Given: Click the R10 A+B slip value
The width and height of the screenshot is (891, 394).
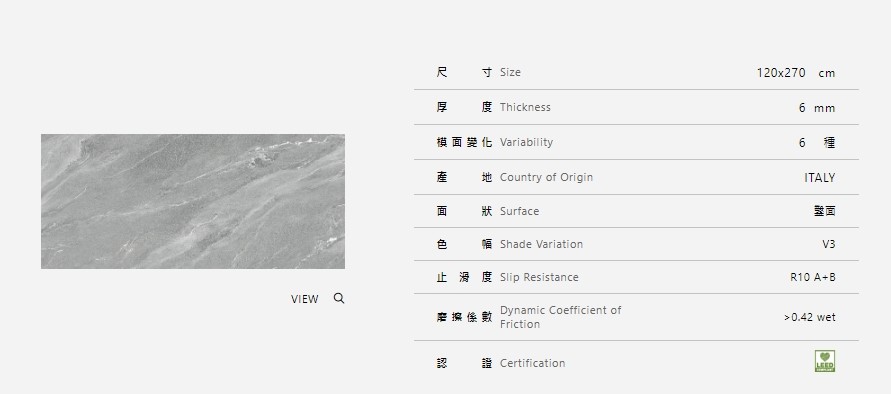Looking at the screenshot, I should coord(813,277).
